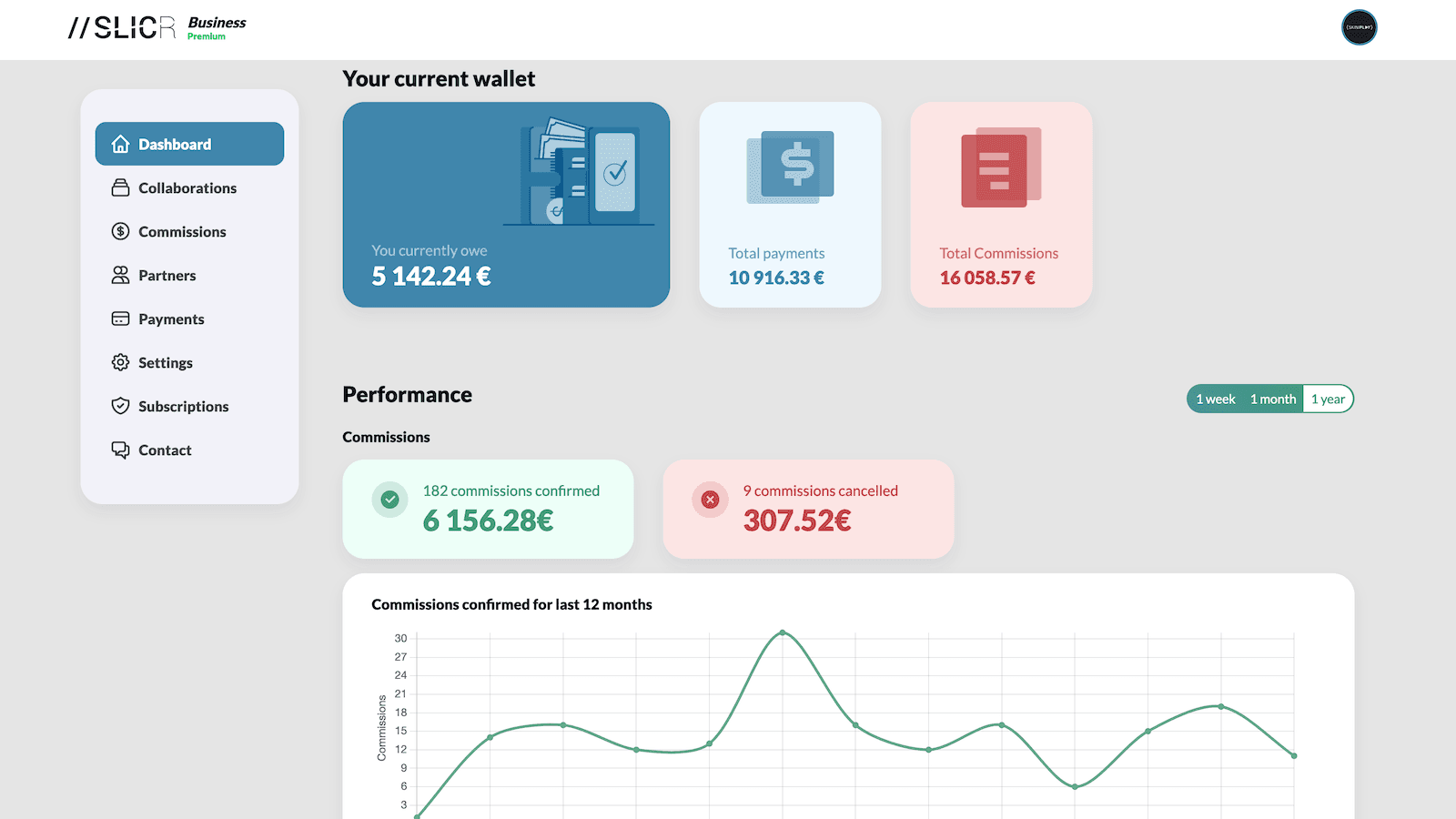Open the Total payments card
This screenshot has width=1456, height=819.
[790, 205]
